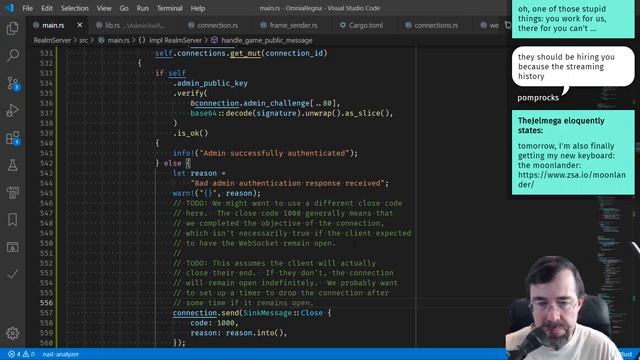Viewport: 640px width, 360px height.
Task: Open the Search view in activity bar
Action: pyautogui.click(x=13, y=56)
